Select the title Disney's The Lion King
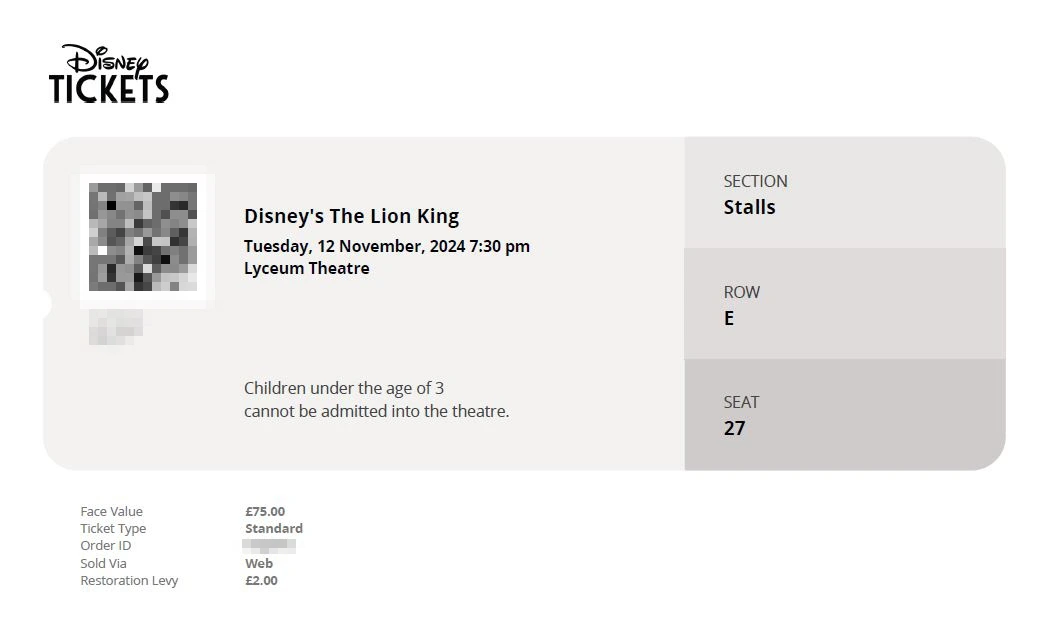The width and height of the screenshot is (1059, 638). [351, 216]
